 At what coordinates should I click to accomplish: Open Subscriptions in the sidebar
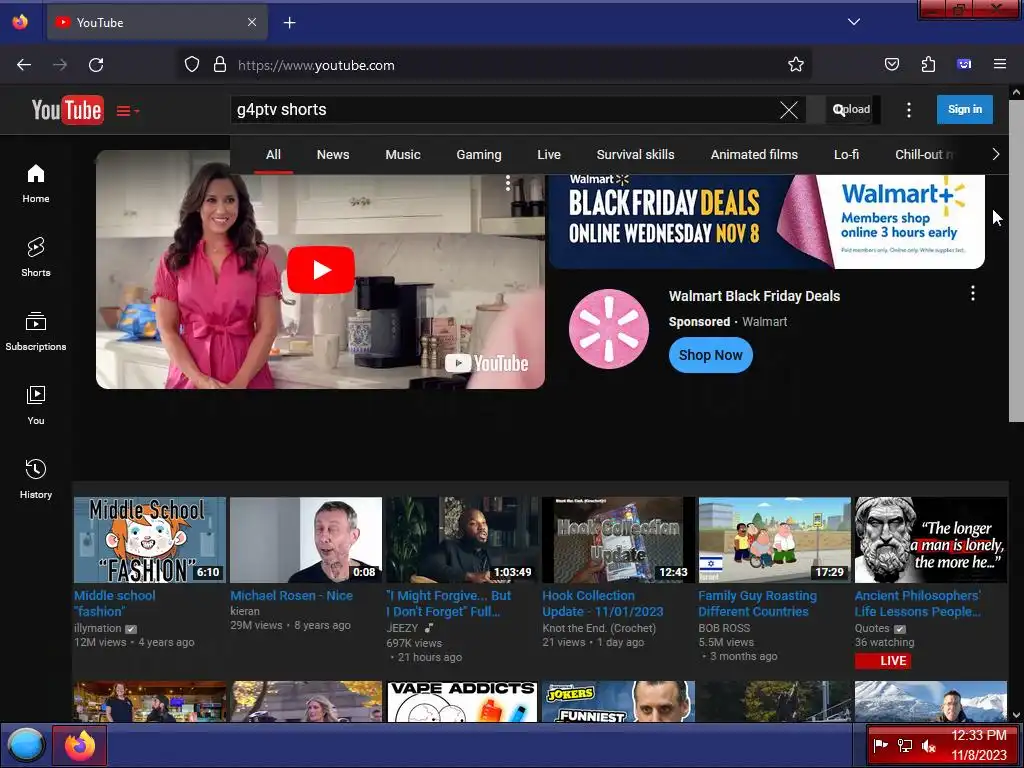pos(36,331)
